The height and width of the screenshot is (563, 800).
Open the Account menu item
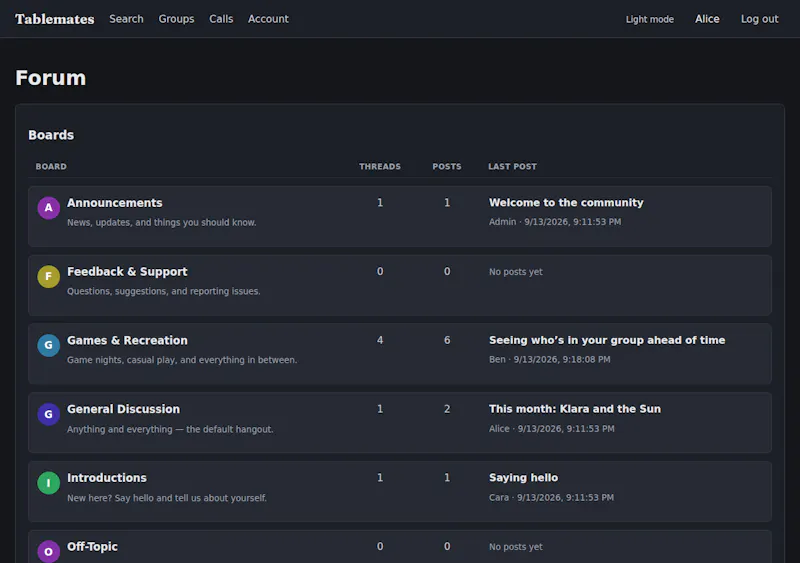tap(268, 19)
